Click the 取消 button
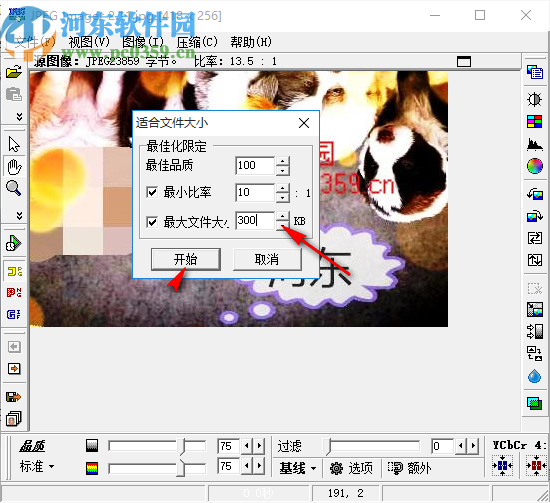 [x=267, y=259]
